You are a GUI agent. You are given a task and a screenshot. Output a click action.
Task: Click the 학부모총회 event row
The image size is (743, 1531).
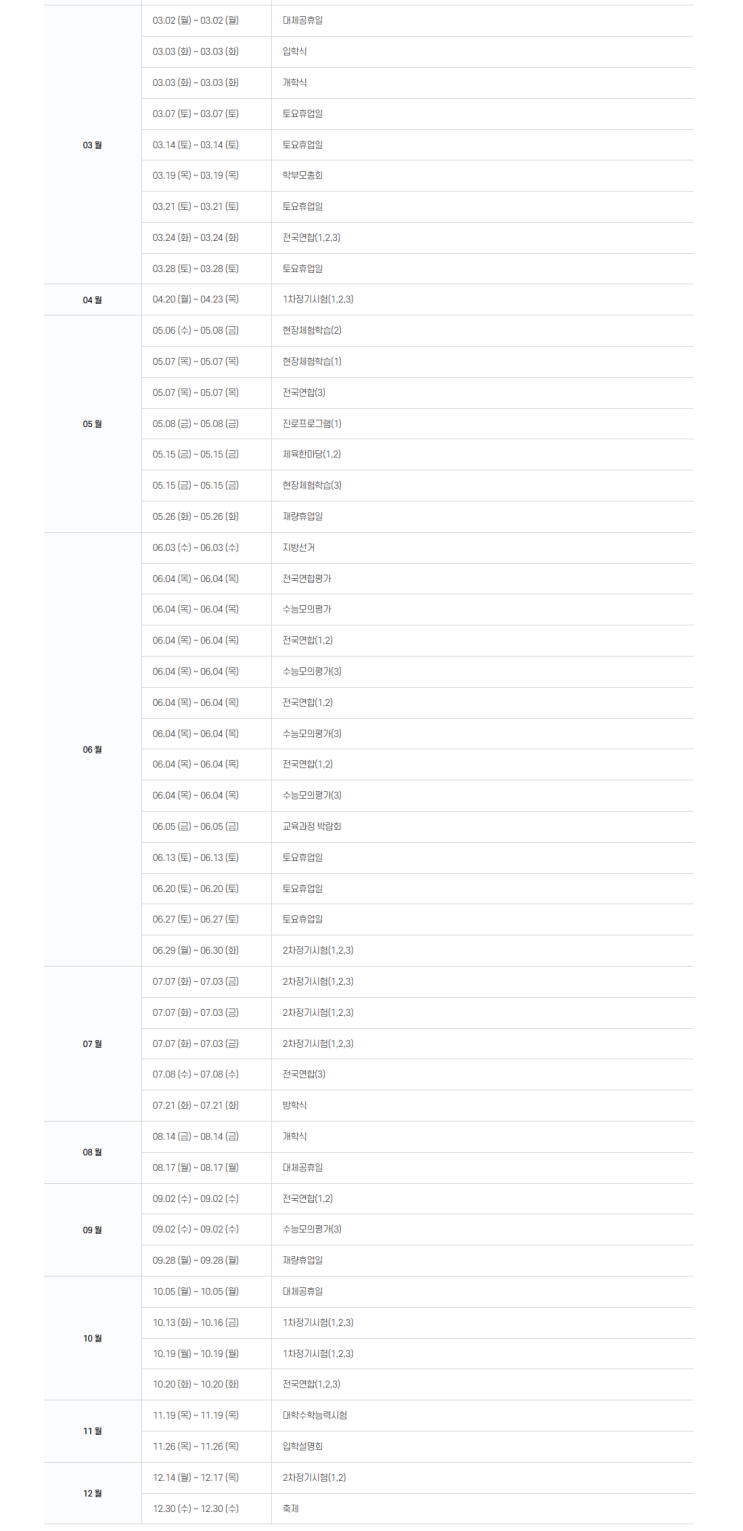coord(303,176)
